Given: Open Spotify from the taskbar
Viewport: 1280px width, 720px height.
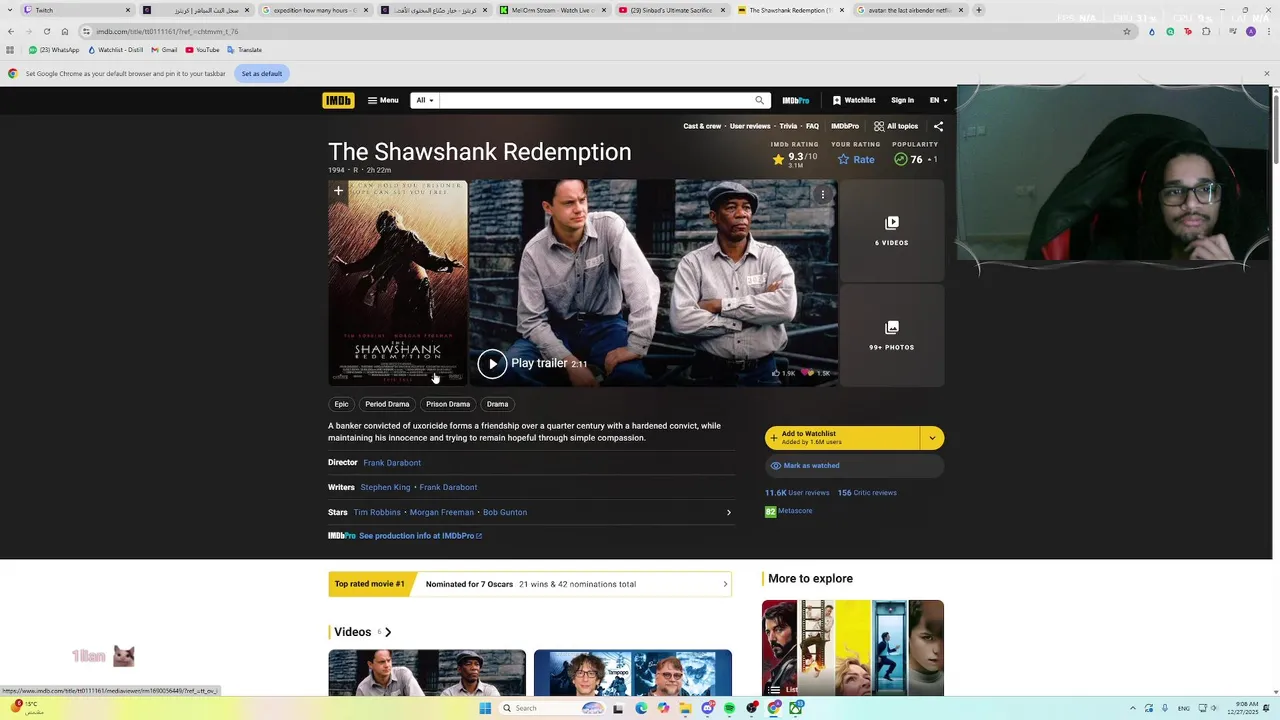Looking at the screenshot, I should tap(730, 708).
